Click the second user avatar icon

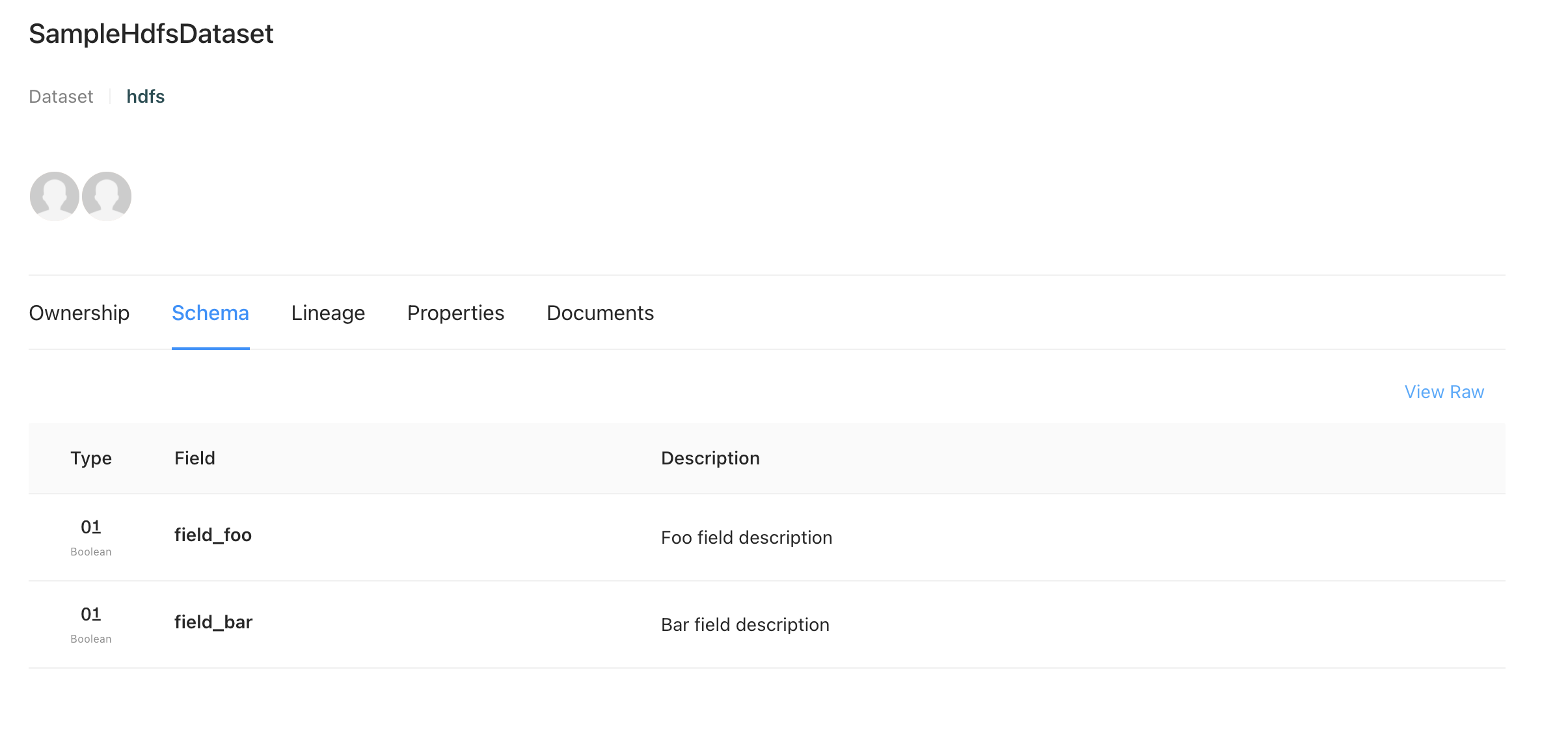(x=106, y=196)
